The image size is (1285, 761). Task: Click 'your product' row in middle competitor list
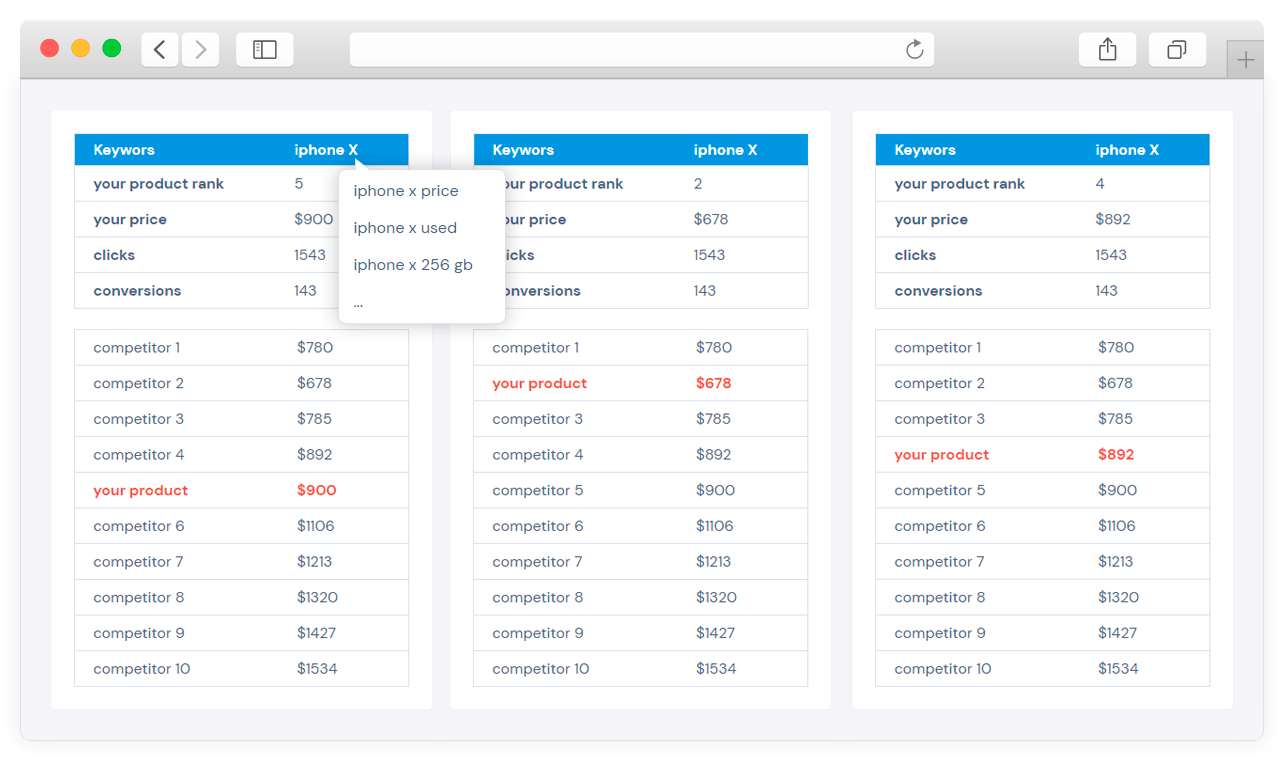click(x=640, y=383)
